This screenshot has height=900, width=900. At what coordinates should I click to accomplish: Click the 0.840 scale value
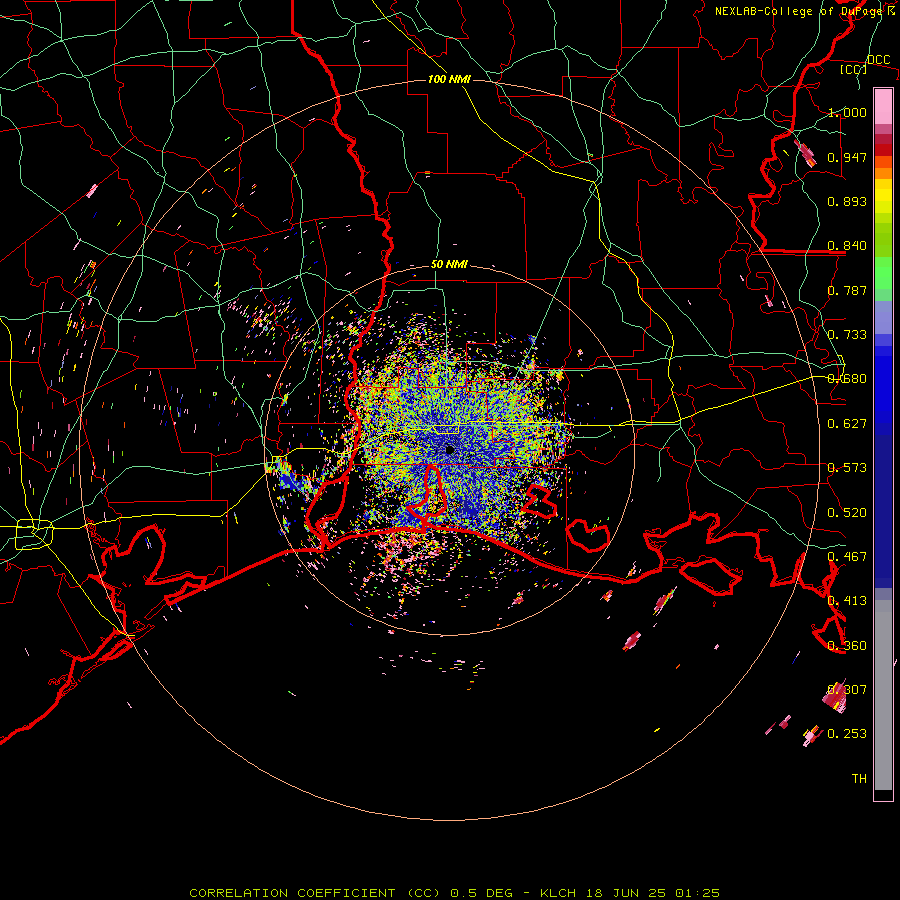pos(847,246)
